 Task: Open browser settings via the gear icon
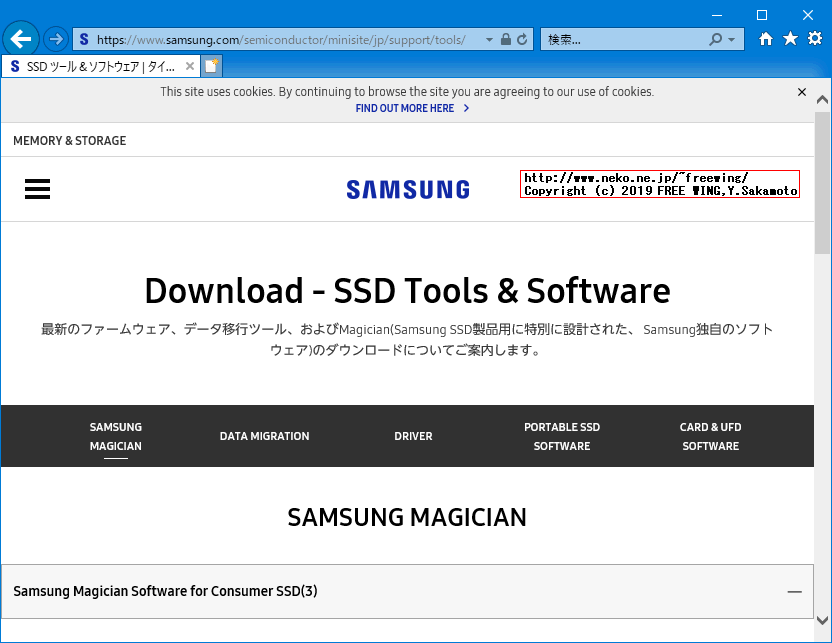click(x=812, y=38)
